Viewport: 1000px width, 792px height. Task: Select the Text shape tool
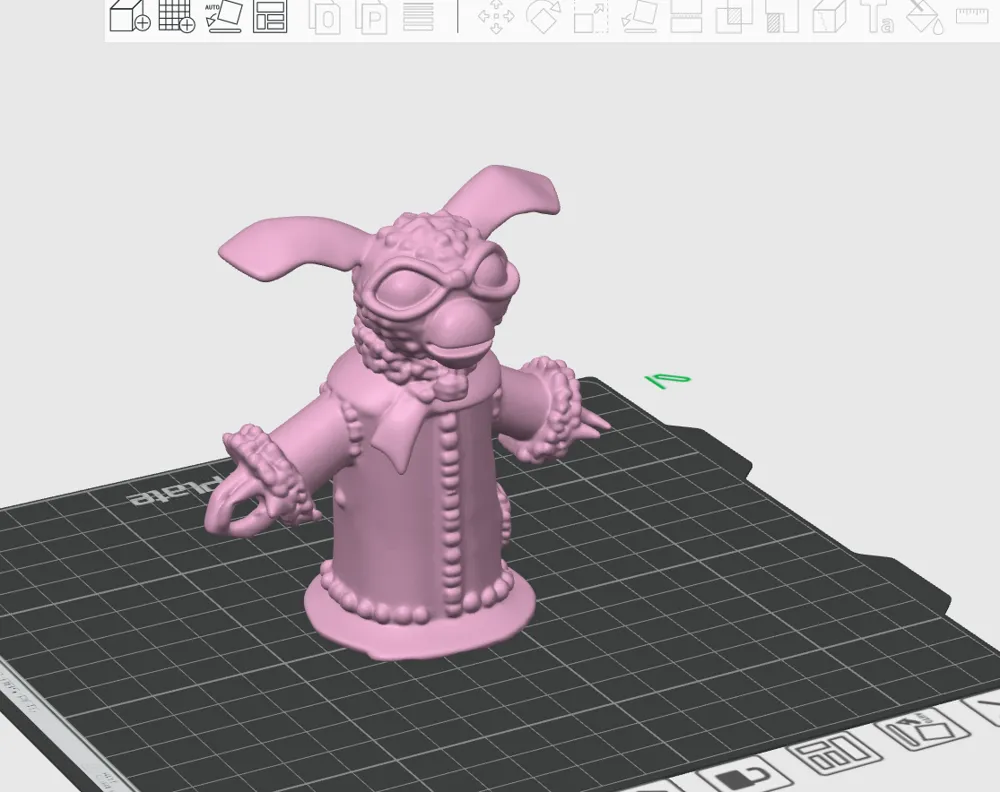tap(878, 17)
